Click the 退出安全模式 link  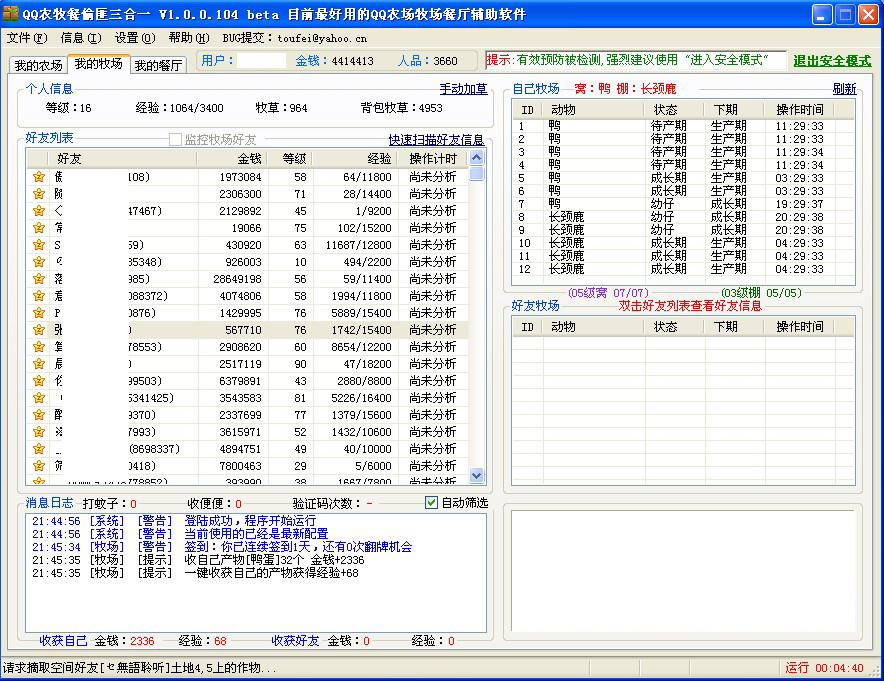click(832, 61)
